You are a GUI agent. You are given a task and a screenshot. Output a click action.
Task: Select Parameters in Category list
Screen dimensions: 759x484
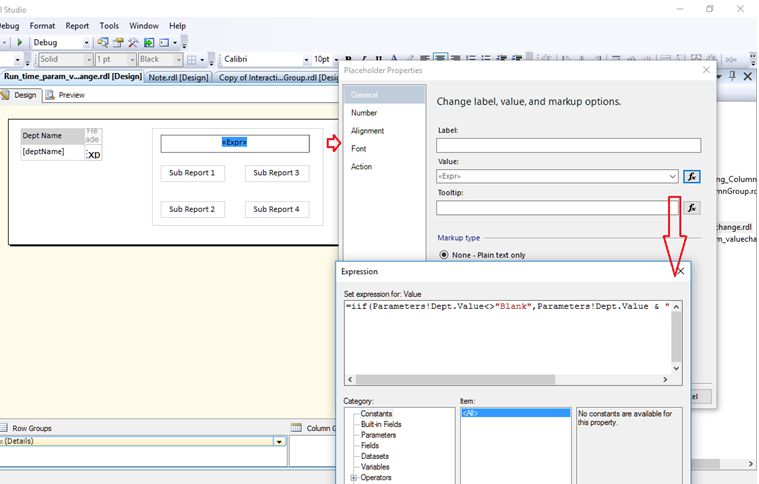tap(378, 434)
